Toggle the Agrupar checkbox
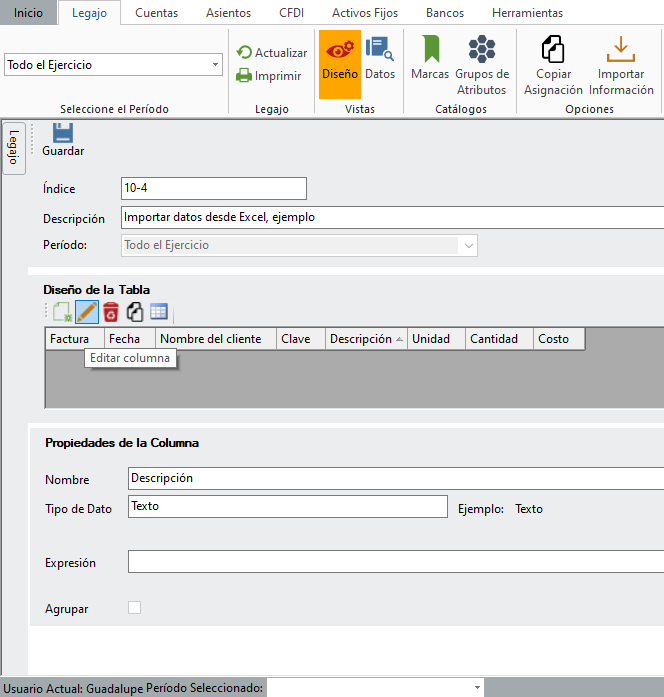The height and width of the screenshot is (697, 664). click(135, 607)
